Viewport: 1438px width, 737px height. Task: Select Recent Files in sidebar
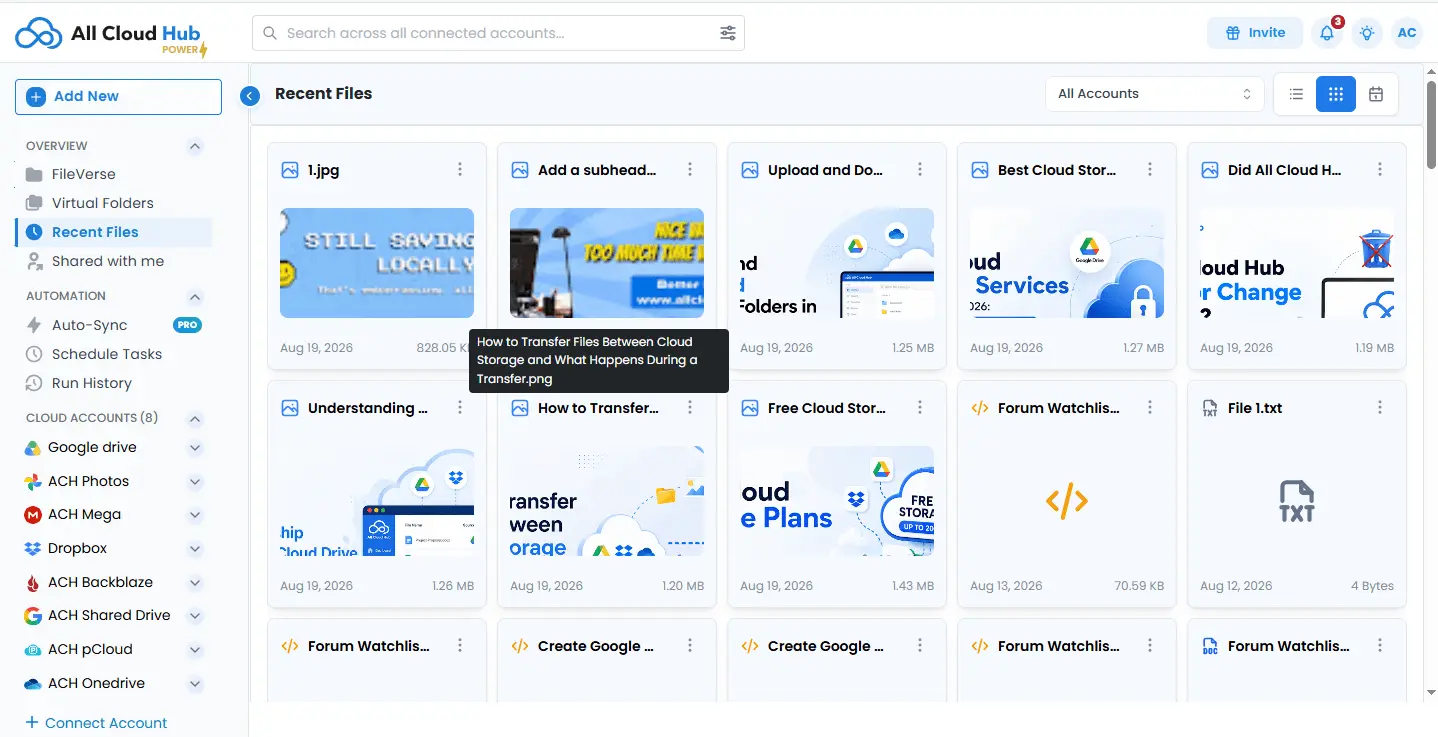point(113,232)
